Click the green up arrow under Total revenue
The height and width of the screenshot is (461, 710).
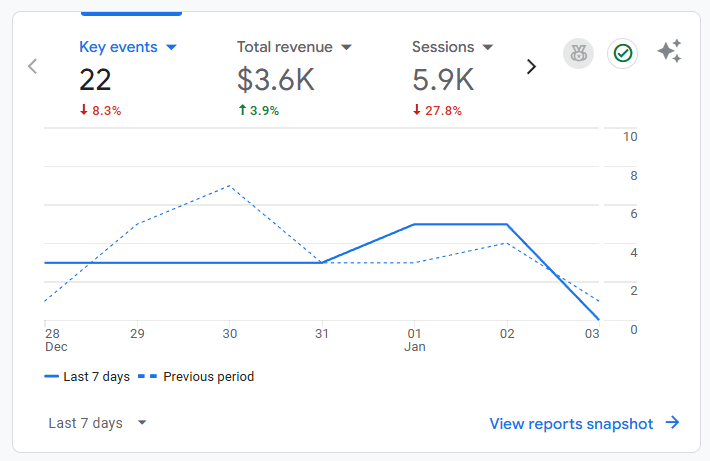242,111
